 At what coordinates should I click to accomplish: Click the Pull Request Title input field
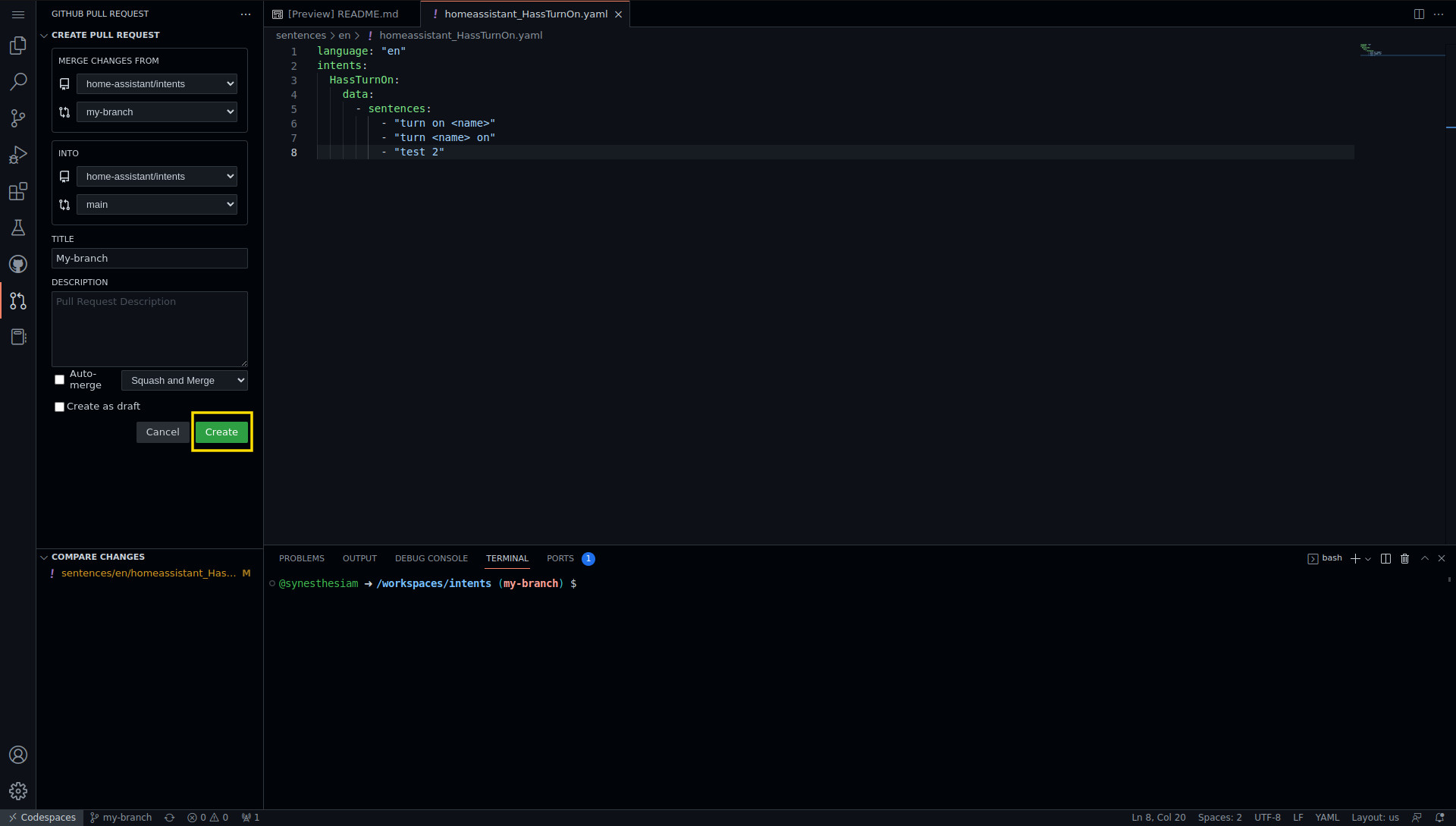pos(149,258)
